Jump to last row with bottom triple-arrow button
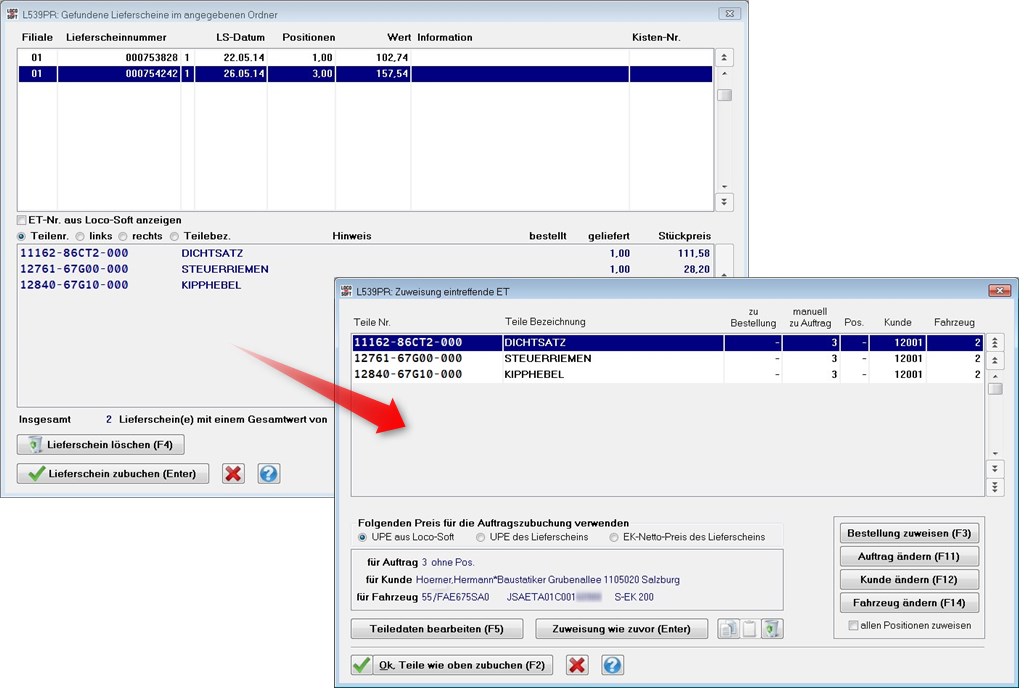1024x693 pixels. coord(995,487)
